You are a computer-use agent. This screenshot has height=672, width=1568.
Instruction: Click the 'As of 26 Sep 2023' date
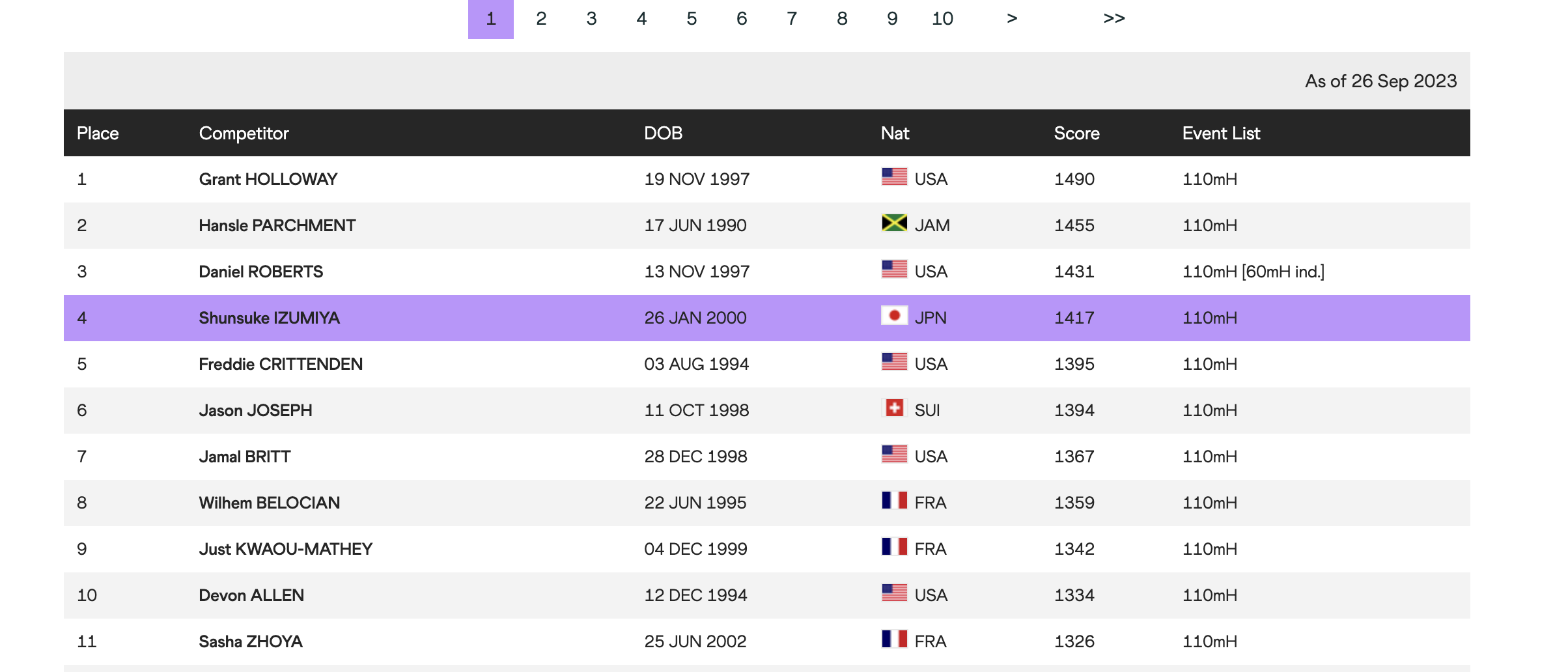click(x=1381, y=81)
